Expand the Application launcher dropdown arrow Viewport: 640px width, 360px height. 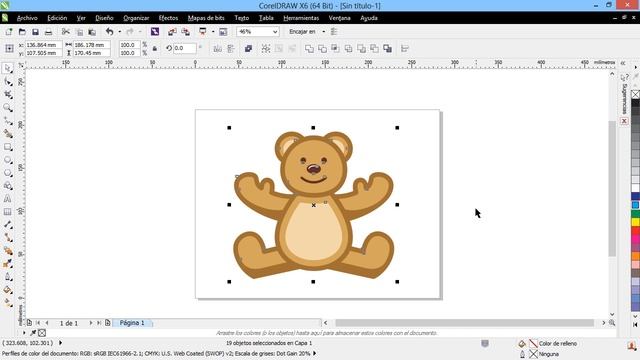tap(213, 32)
